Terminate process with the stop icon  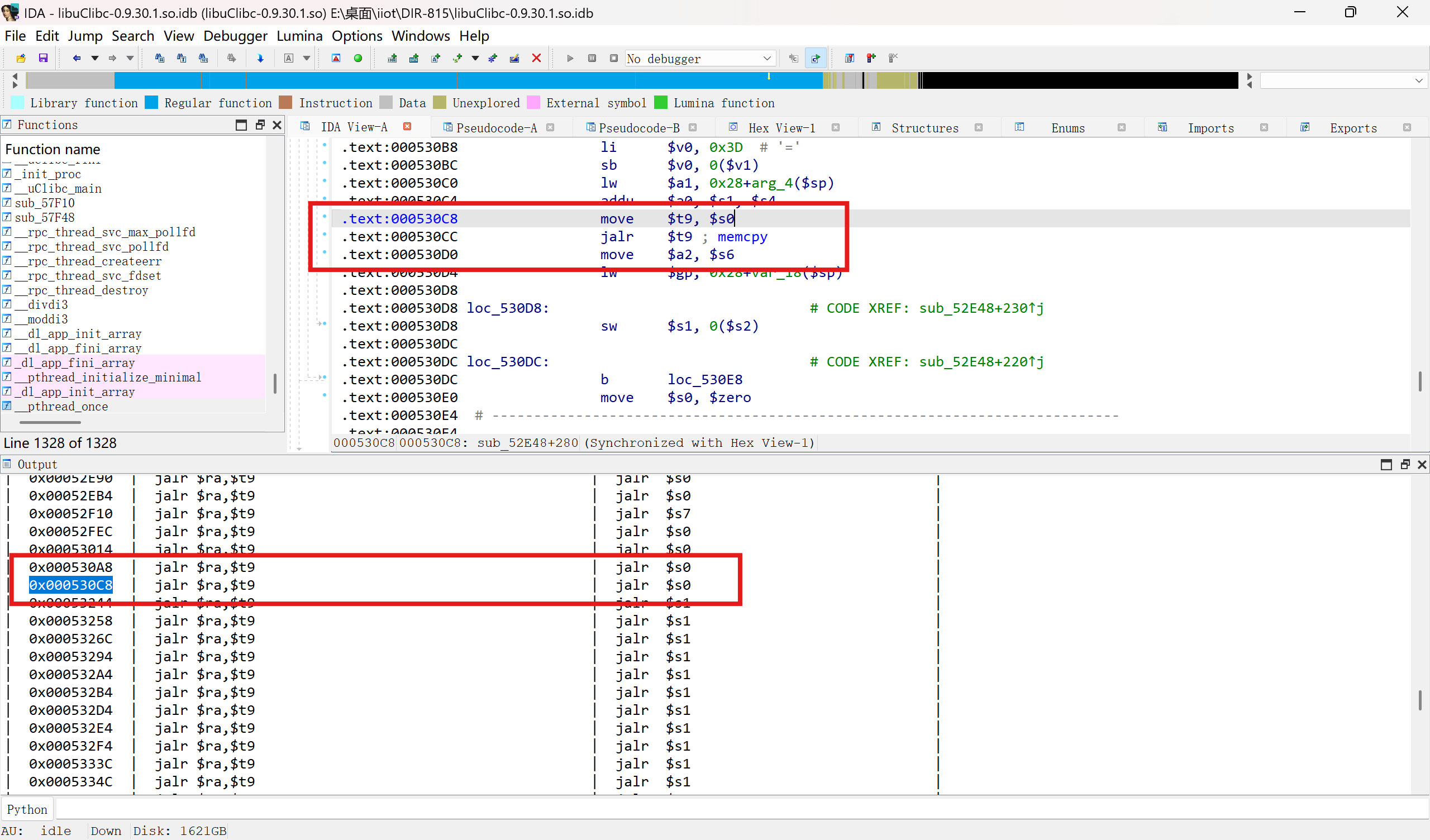coord(613,58)
